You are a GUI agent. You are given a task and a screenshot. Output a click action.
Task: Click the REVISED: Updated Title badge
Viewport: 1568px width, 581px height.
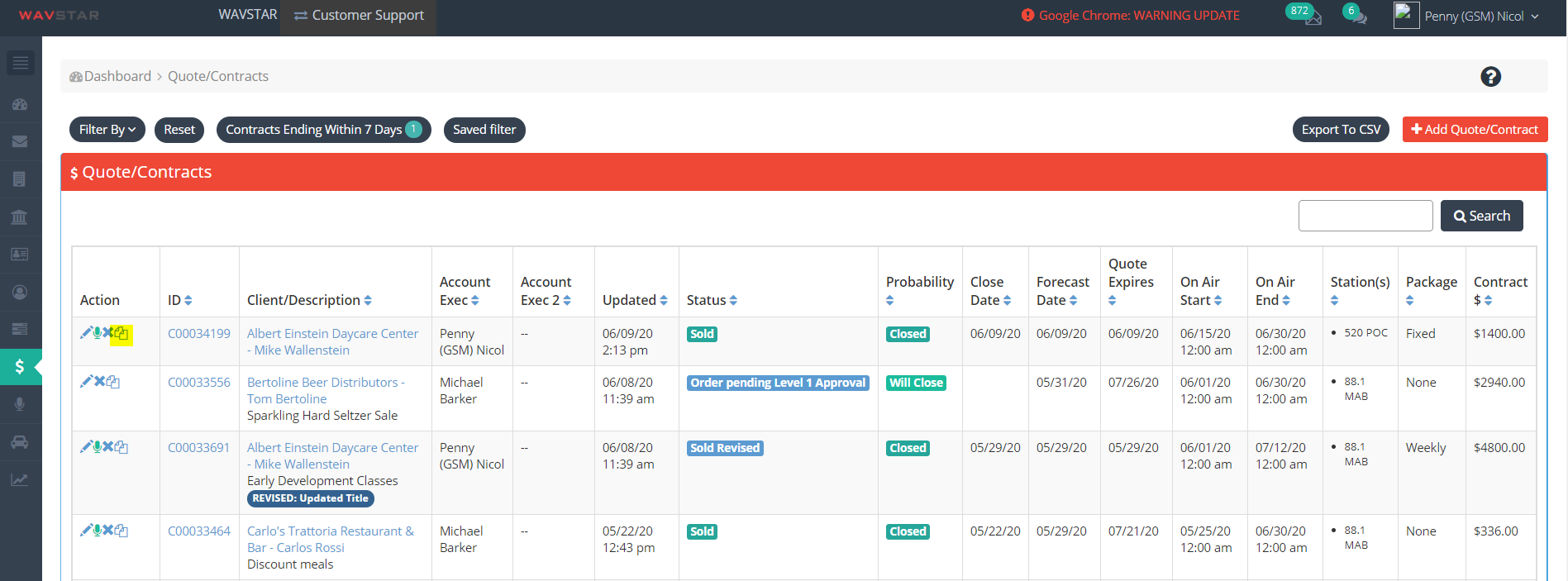311,498
